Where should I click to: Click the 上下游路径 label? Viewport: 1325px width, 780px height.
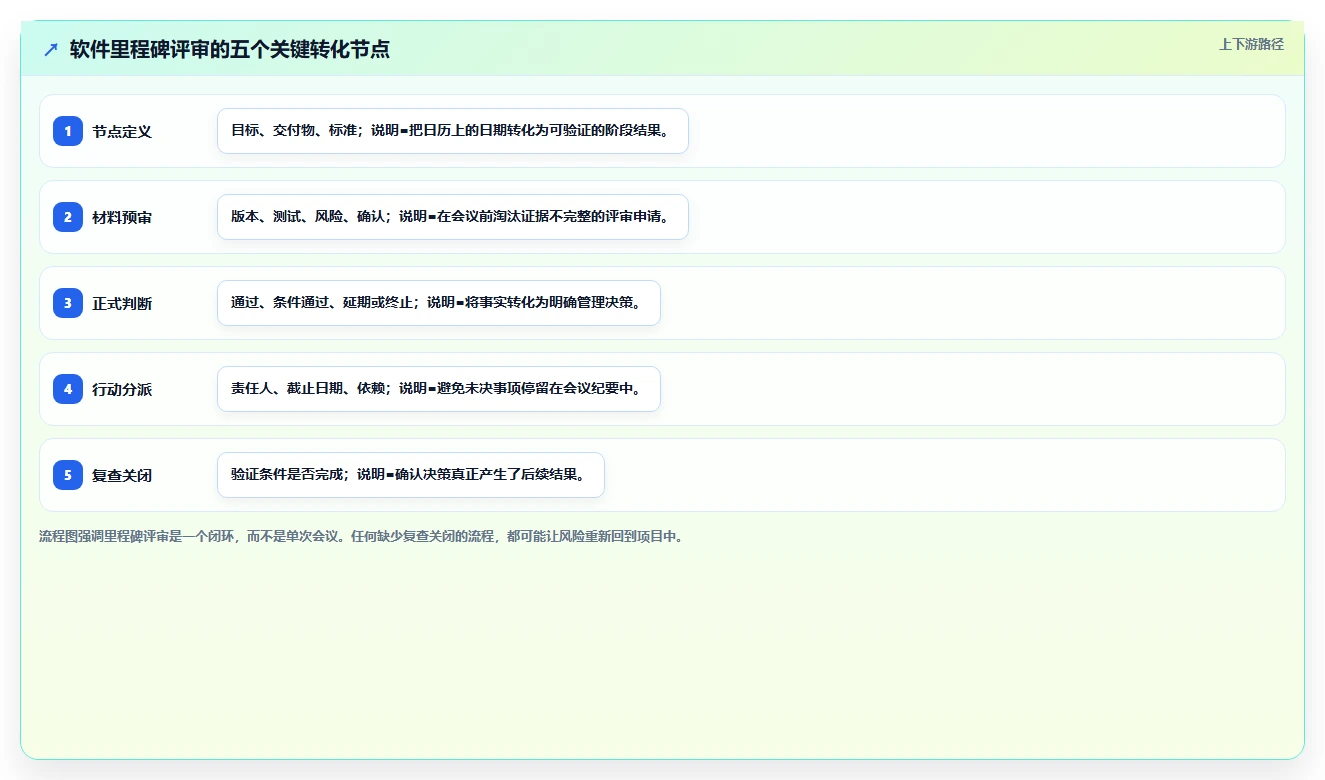(1251, 45)
